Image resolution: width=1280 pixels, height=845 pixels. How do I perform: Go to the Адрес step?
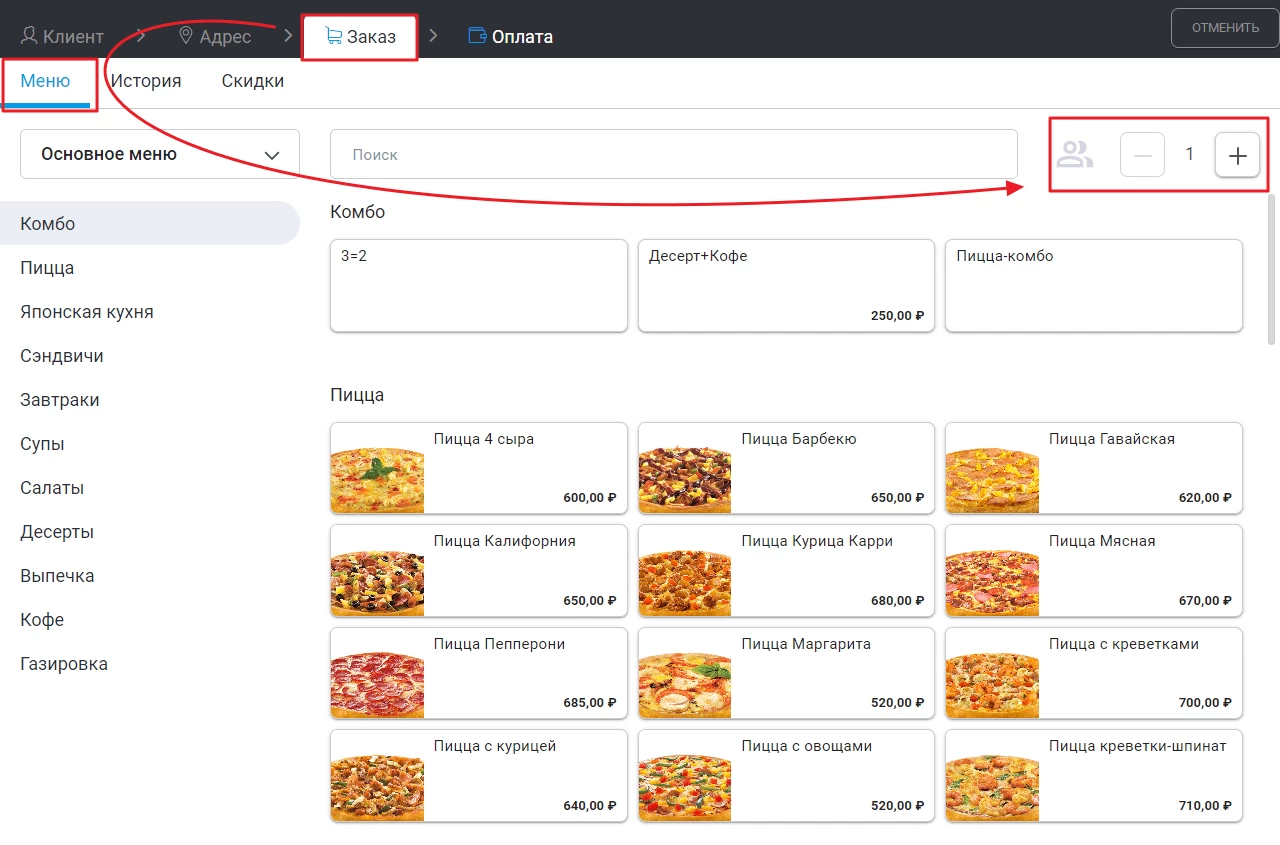pos(214,37)
